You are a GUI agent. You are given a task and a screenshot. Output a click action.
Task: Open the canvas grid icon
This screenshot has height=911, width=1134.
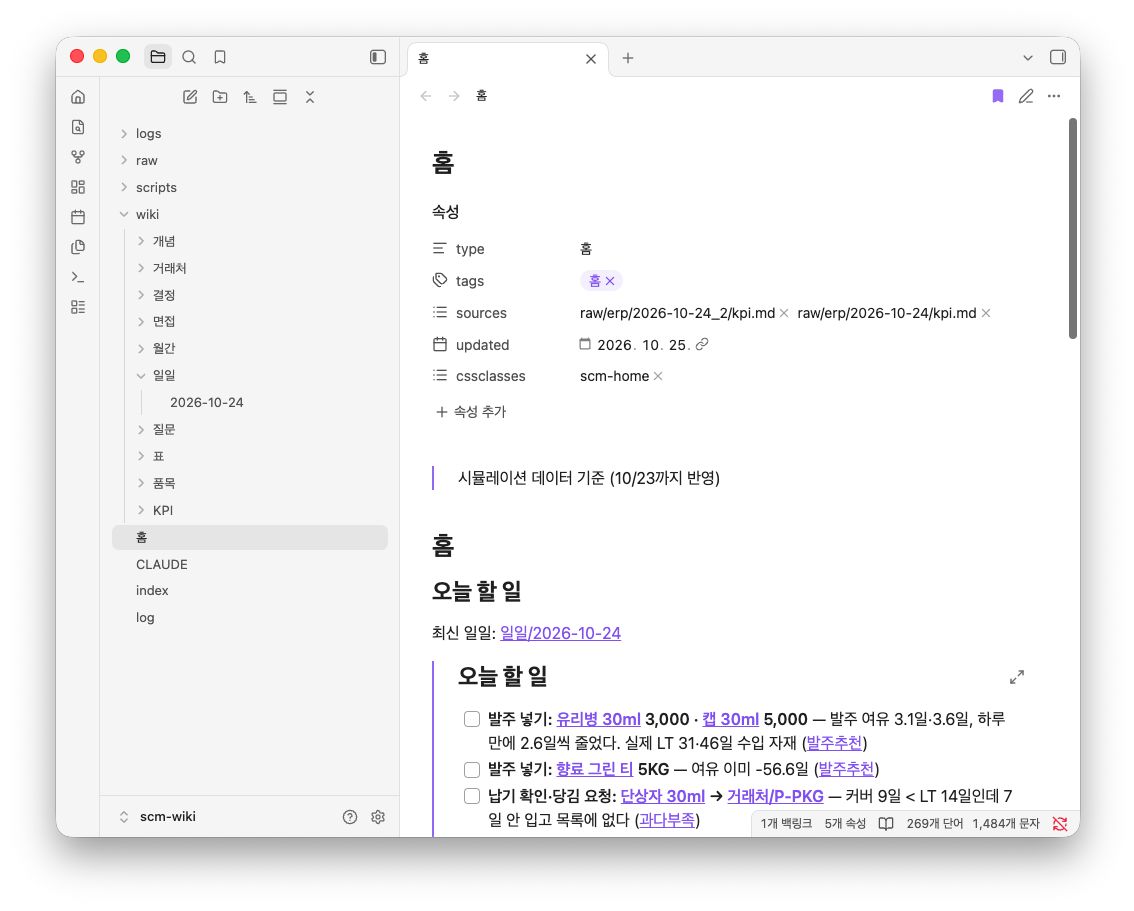pos(78,187)
